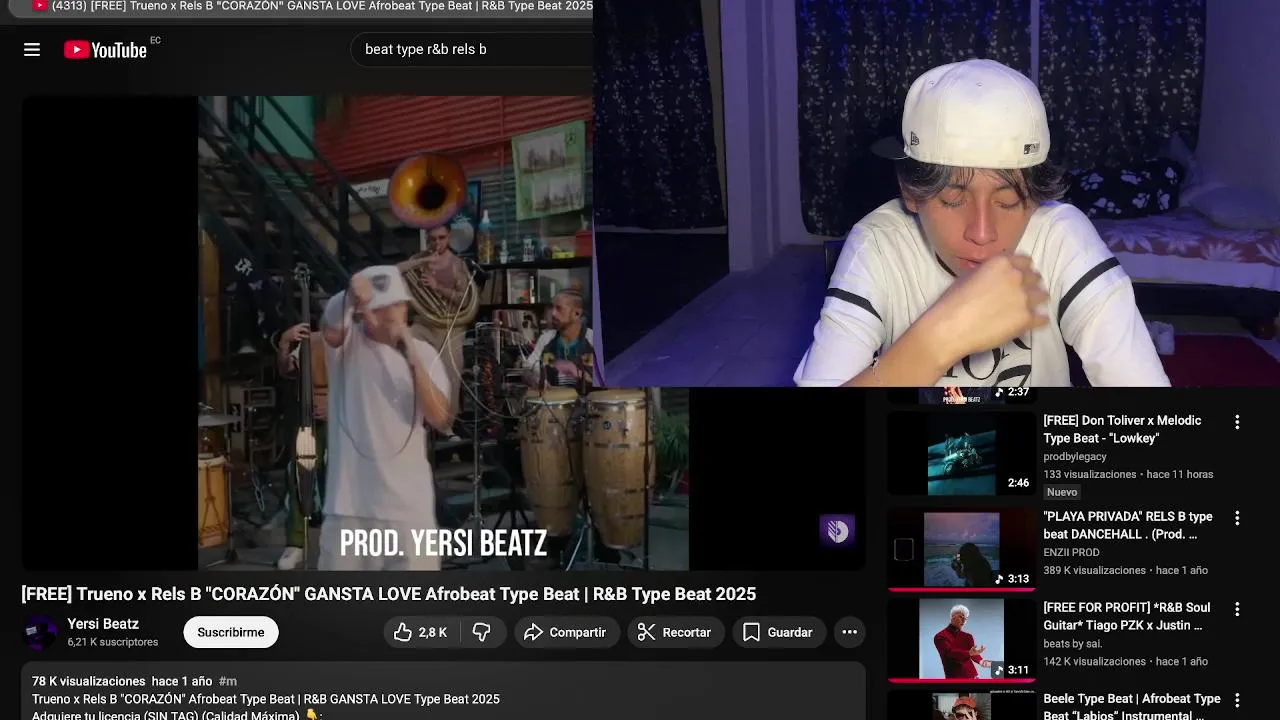The width and height of the screenshot is (1280, 720).
Task: Click the channel watermark icon in the video
Action: [837, 531]
